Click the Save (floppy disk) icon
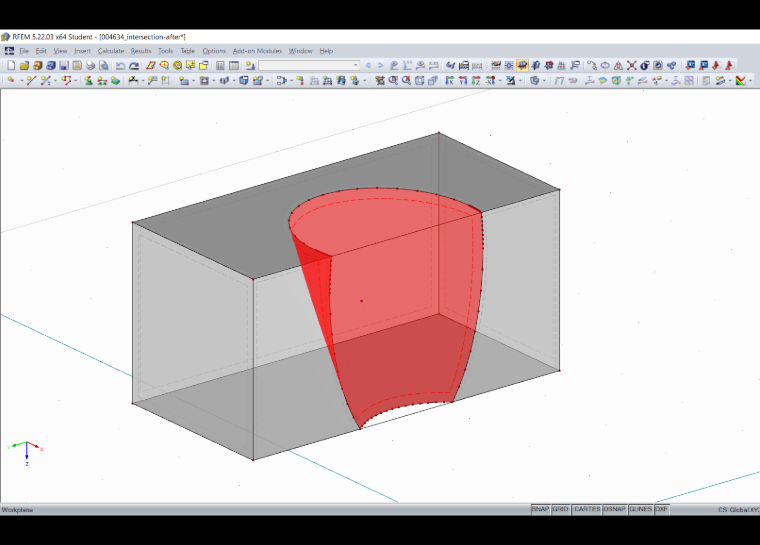760x545 pixels. click(63, 65)
